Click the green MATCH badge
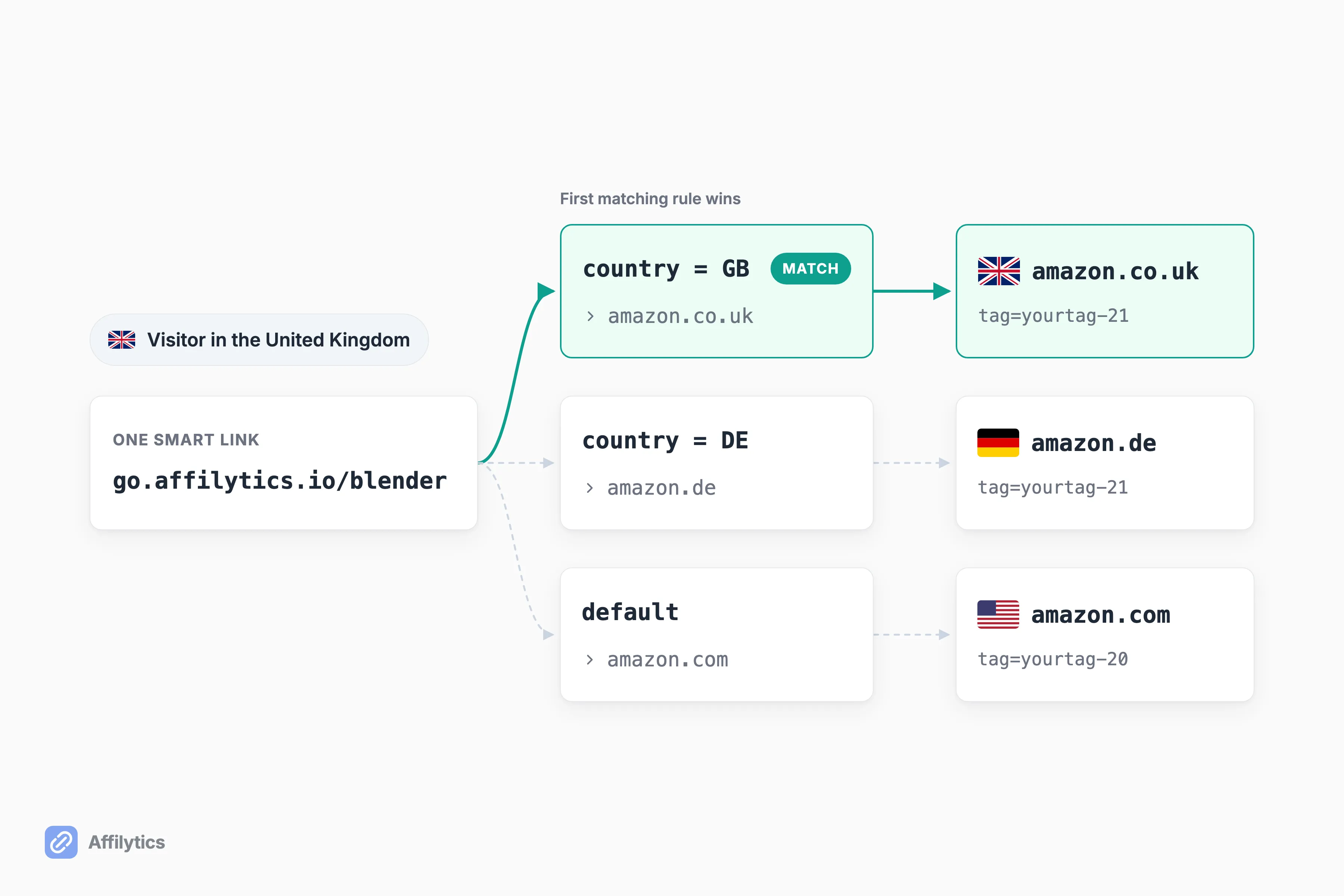This screenshot has height=896, width=1344. 810,268
